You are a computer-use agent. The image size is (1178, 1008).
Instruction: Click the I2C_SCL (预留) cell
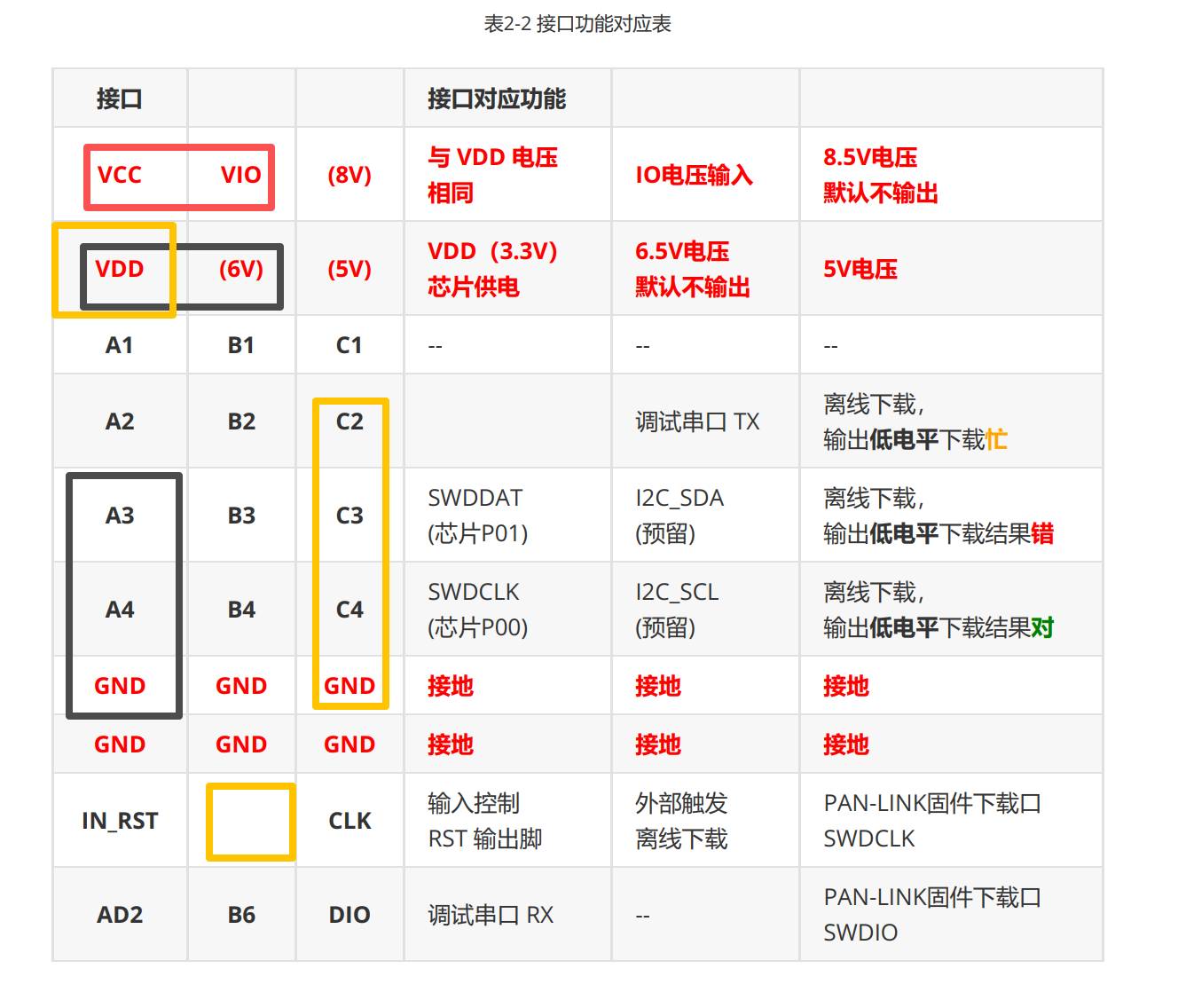[677, 610]
